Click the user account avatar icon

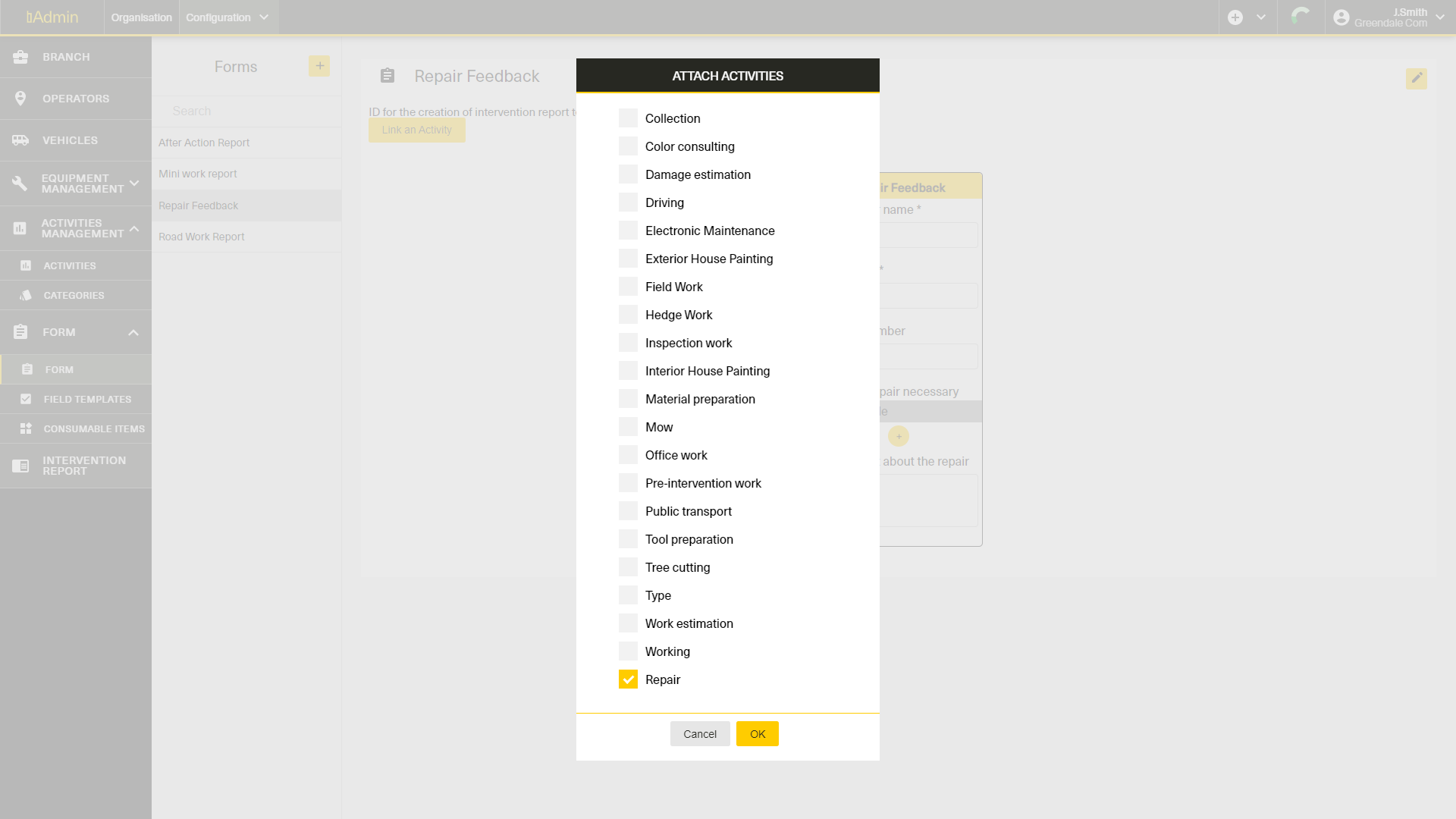pos(1341,17)
